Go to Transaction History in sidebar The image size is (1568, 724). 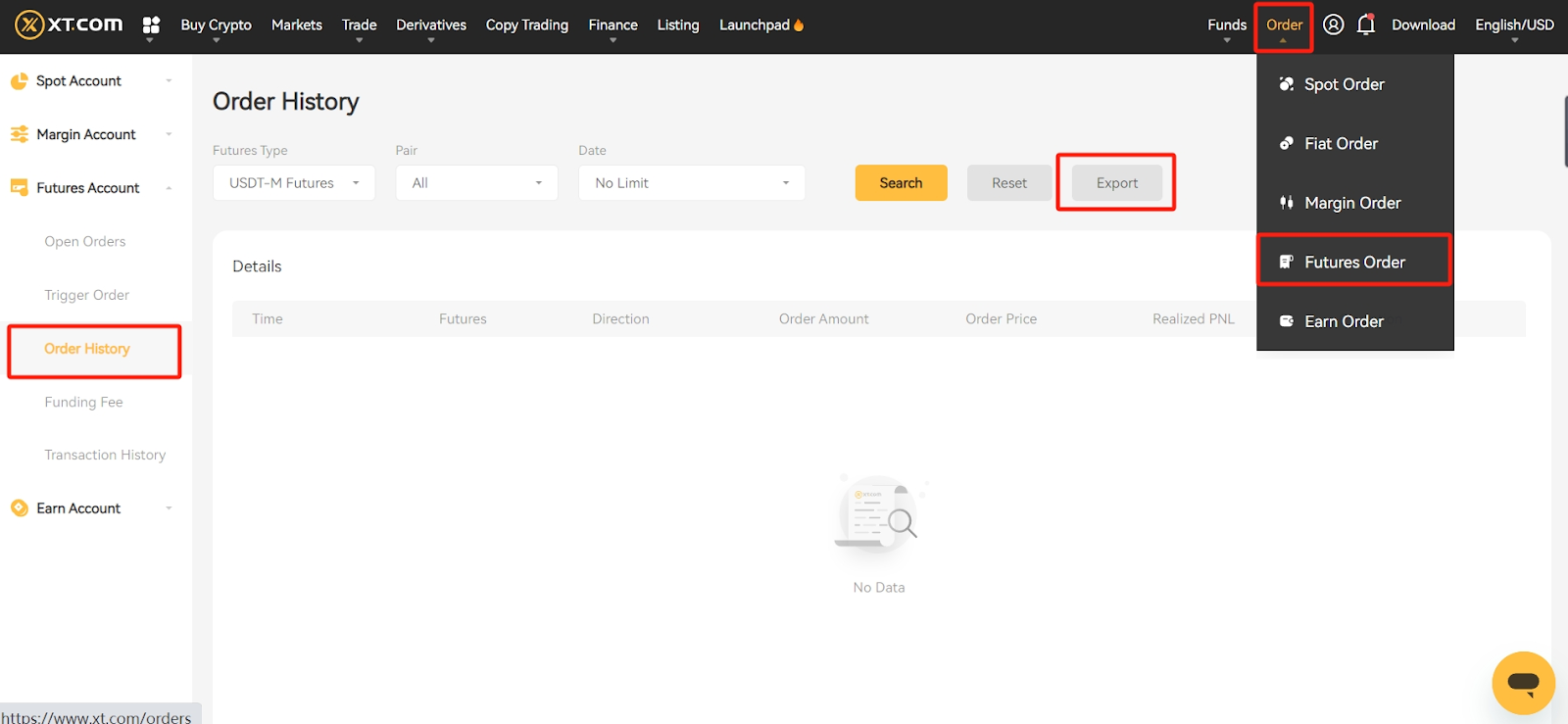click(x=105, y=455)
